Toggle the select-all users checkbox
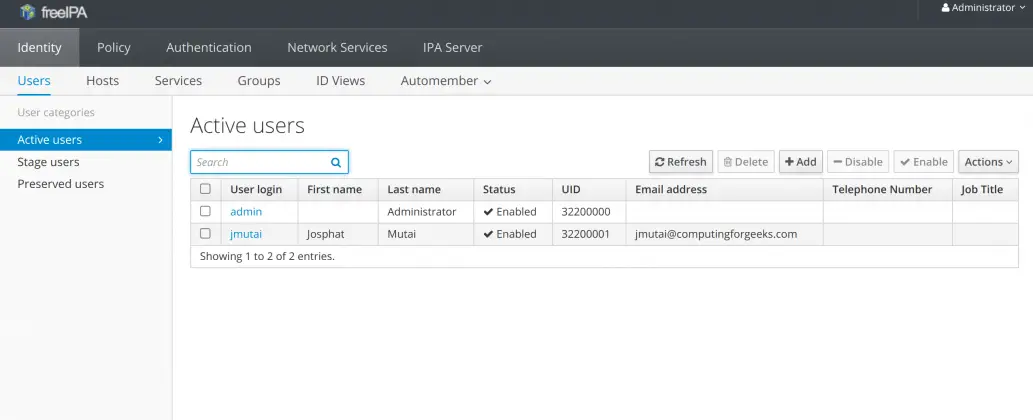This screenshot has height=420, width=1033. (x=206, y=189)
